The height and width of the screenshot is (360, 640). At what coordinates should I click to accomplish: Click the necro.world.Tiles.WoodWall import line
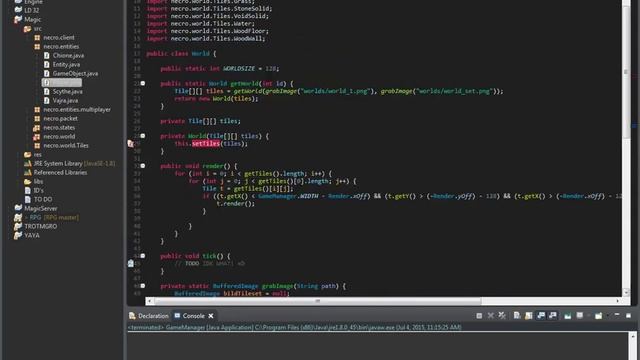point(206,38)
